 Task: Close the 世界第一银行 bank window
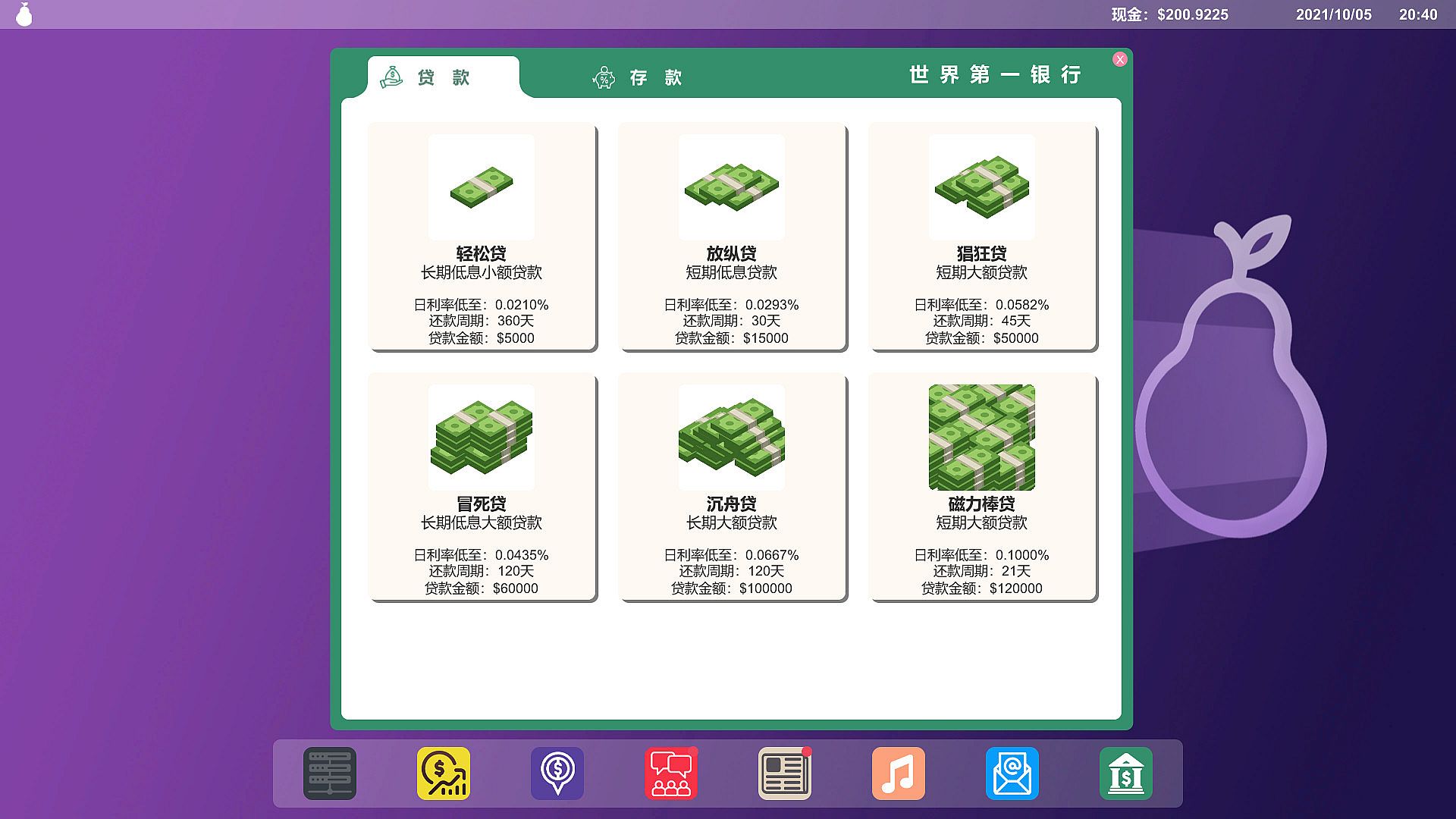coord(1120,60)
